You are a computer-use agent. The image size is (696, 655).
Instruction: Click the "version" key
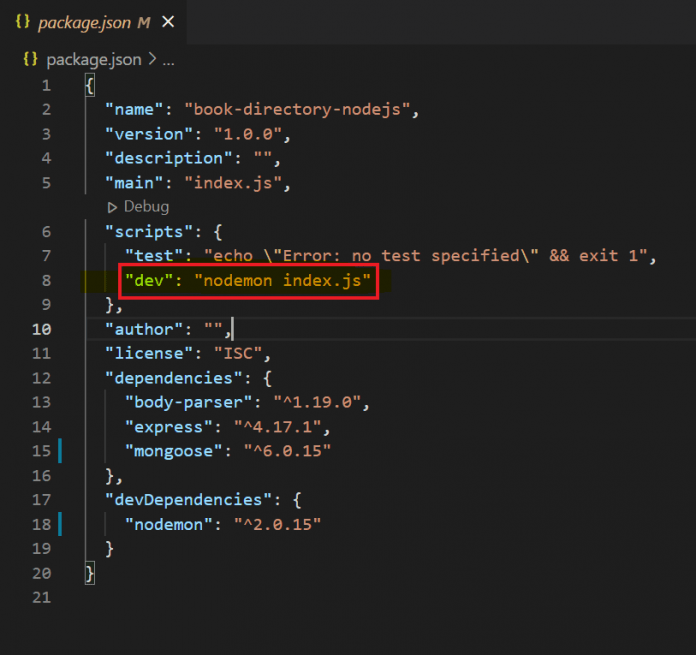[149, 134]
